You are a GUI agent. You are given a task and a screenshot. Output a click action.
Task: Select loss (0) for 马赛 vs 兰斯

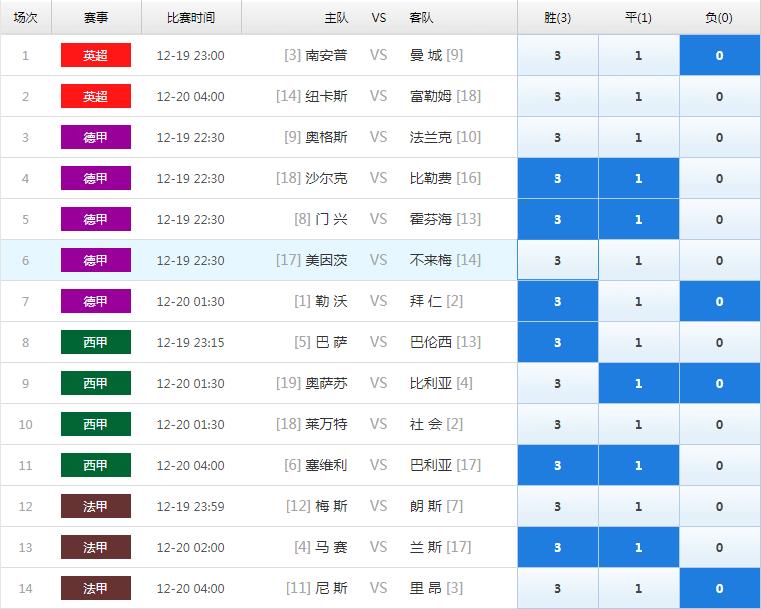(719, 547)
